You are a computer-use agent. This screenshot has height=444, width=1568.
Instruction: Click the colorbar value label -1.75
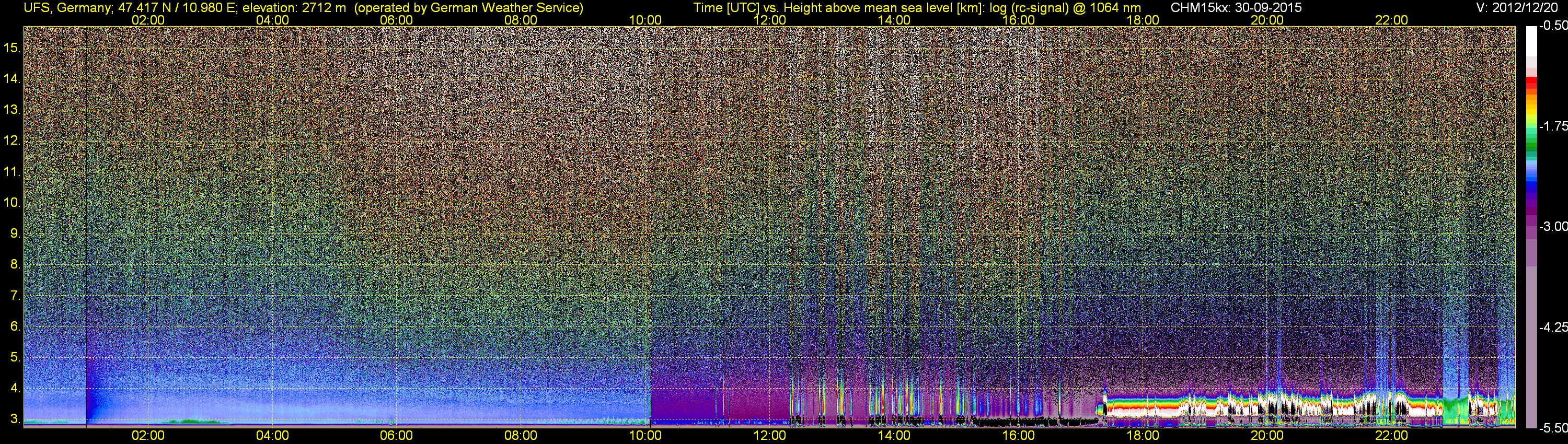pos(1553,126)
